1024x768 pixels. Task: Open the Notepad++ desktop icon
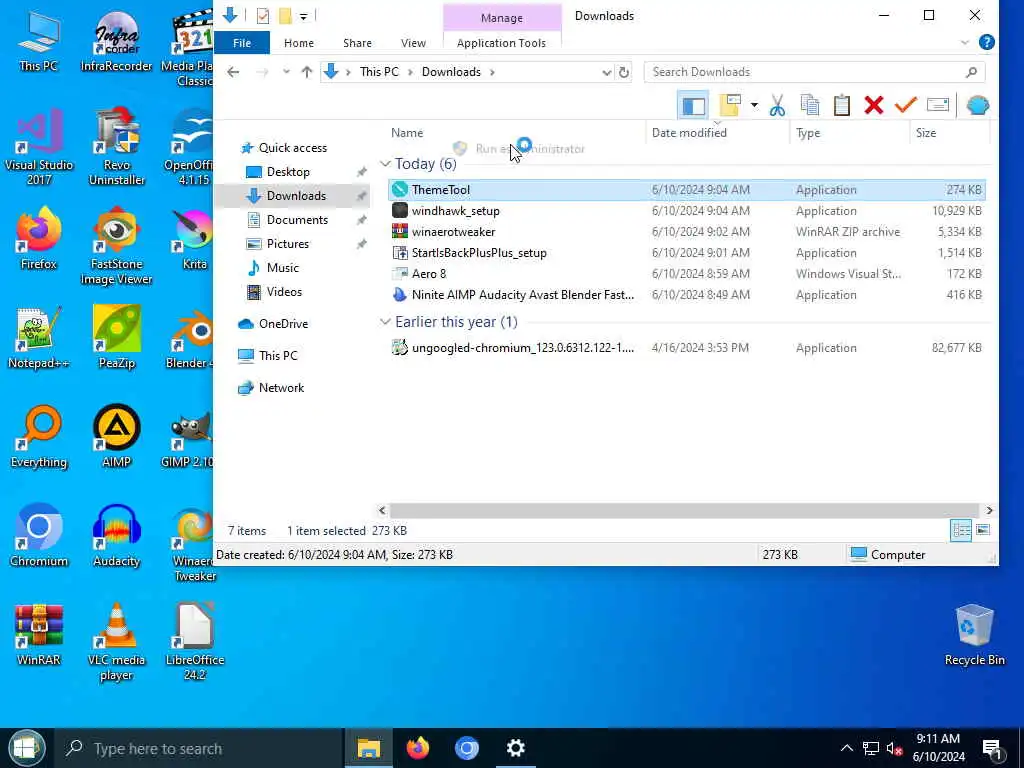(x=39, y=338)
